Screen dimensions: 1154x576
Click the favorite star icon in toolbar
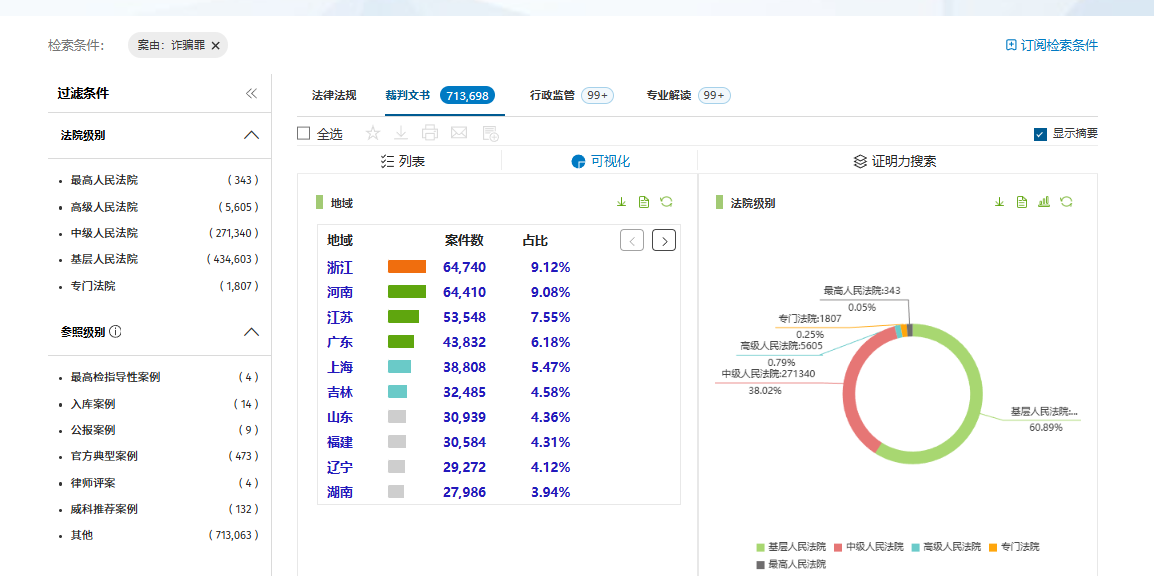[x=371, y=132]
